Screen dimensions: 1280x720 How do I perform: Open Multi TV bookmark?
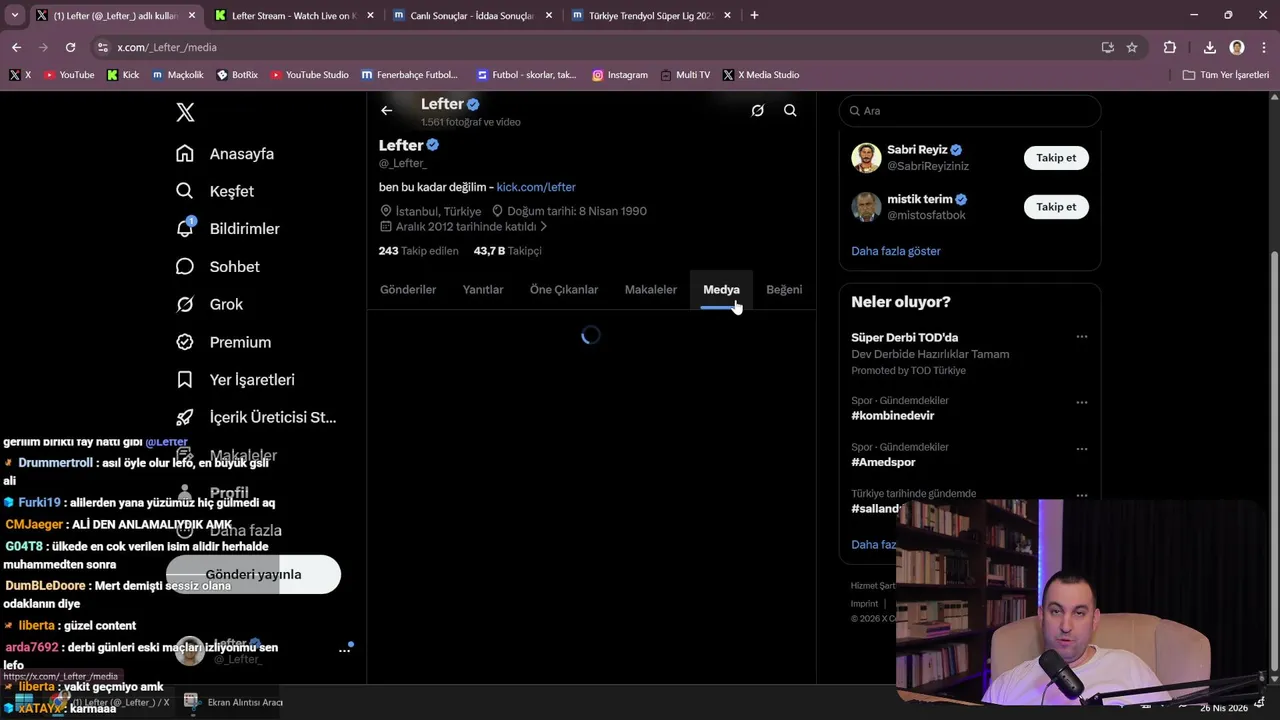[x=685, y=75]
